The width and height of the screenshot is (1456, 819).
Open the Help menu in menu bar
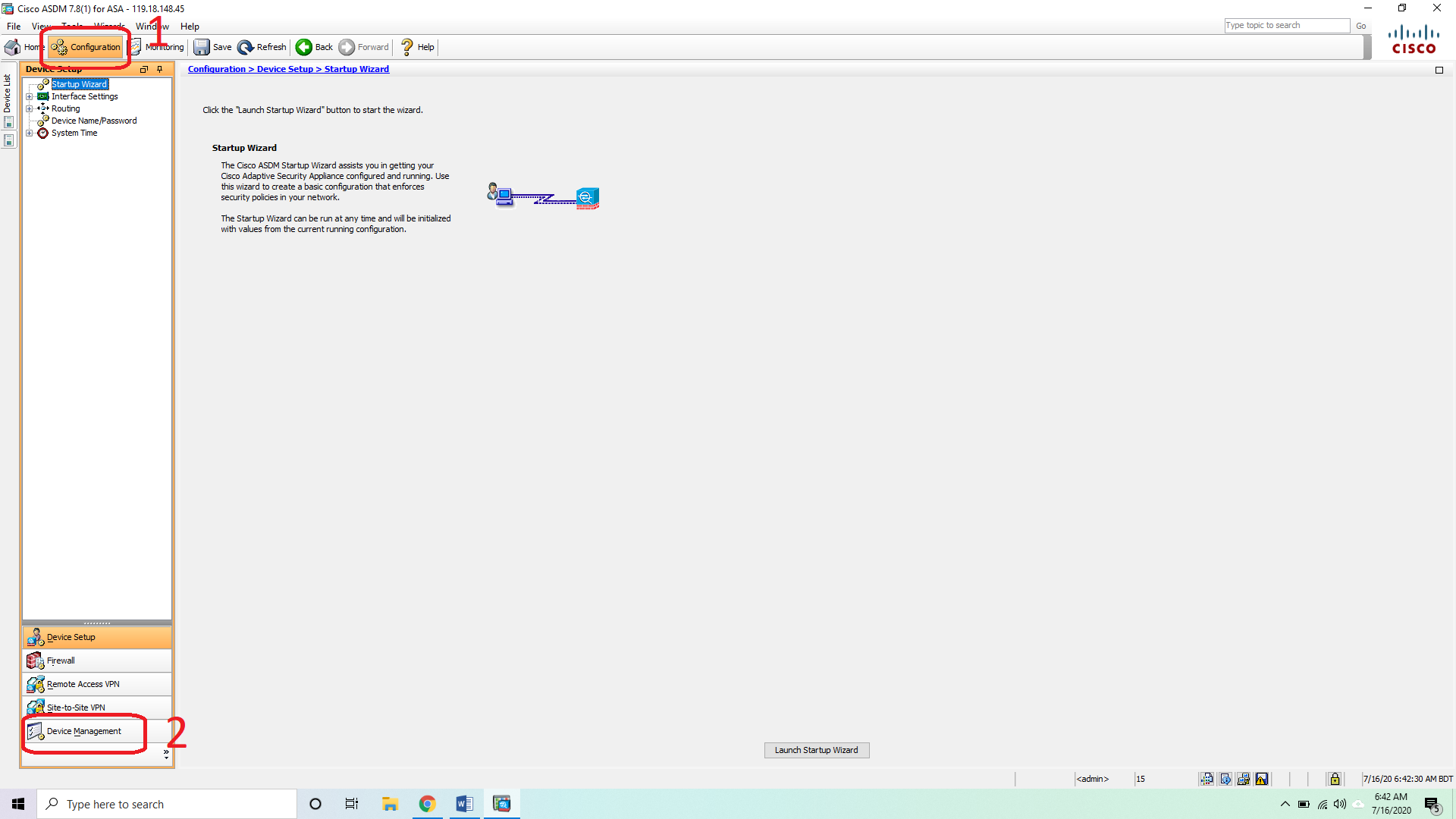click(190, 27)
